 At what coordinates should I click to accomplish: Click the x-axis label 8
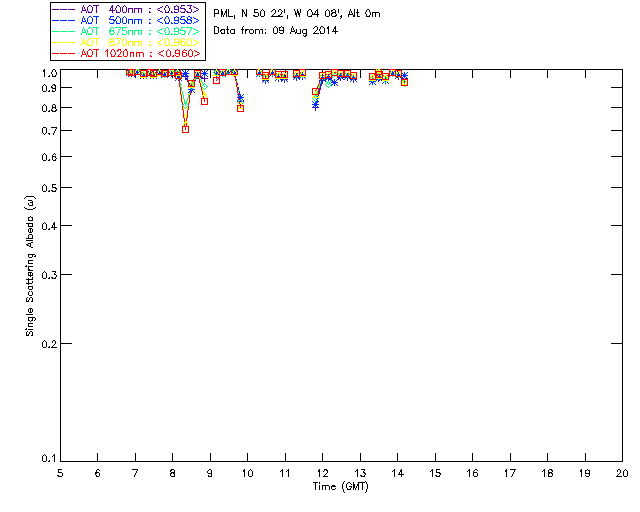pos(173,474)
